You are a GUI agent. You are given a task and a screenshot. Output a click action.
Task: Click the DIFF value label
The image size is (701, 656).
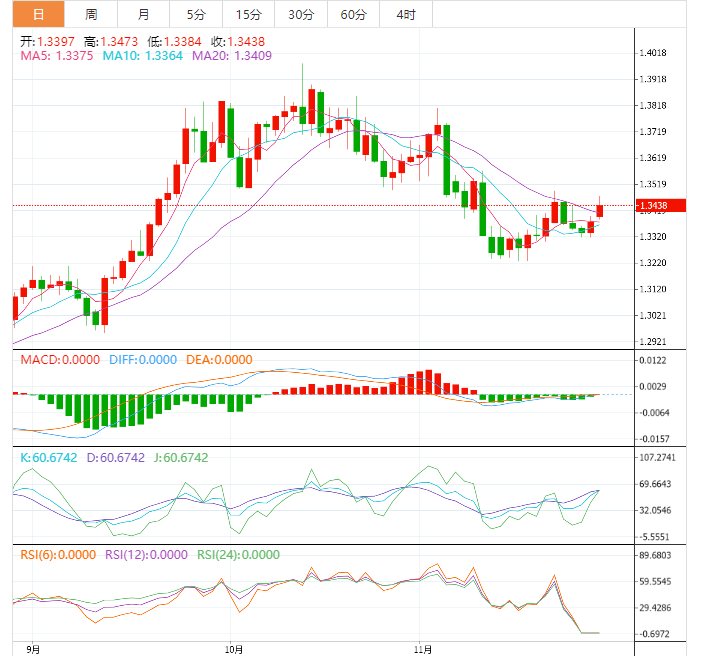140,360
